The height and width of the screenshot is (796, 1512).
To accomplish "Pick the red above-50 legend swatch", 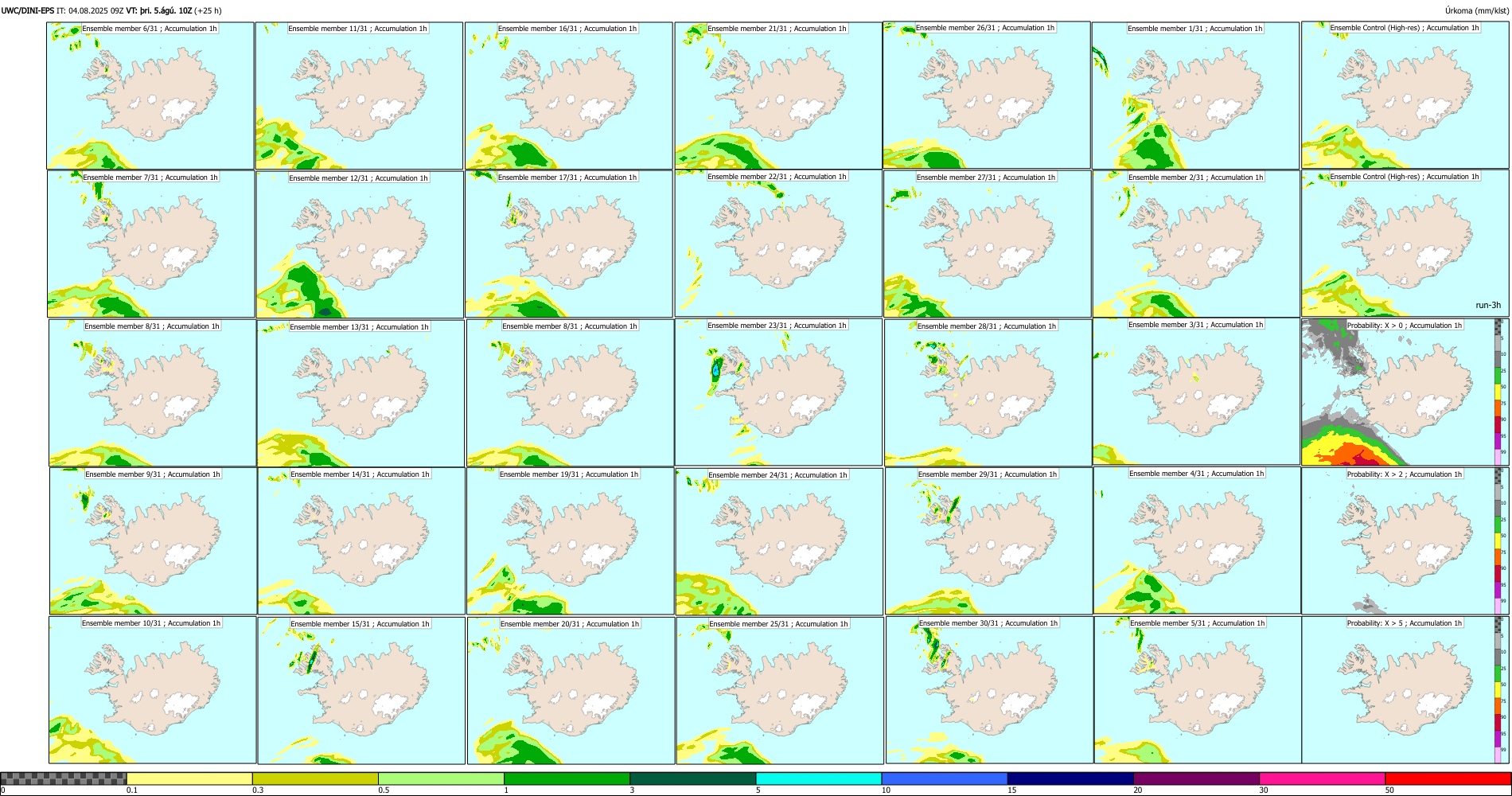I will point(1448,778).
